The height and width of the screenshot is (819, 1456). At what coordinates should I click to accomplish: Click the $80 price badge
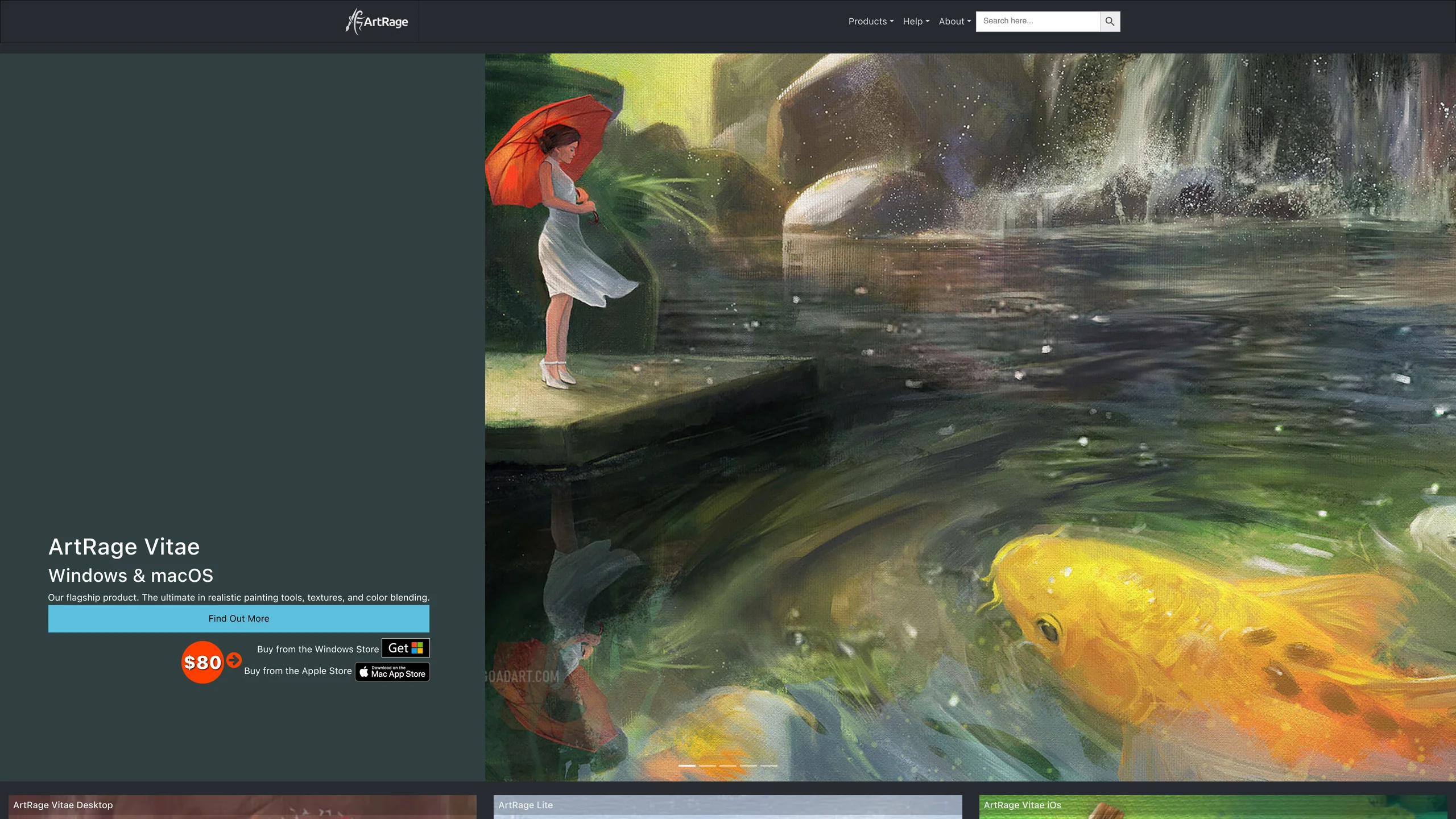pos(202,662)
